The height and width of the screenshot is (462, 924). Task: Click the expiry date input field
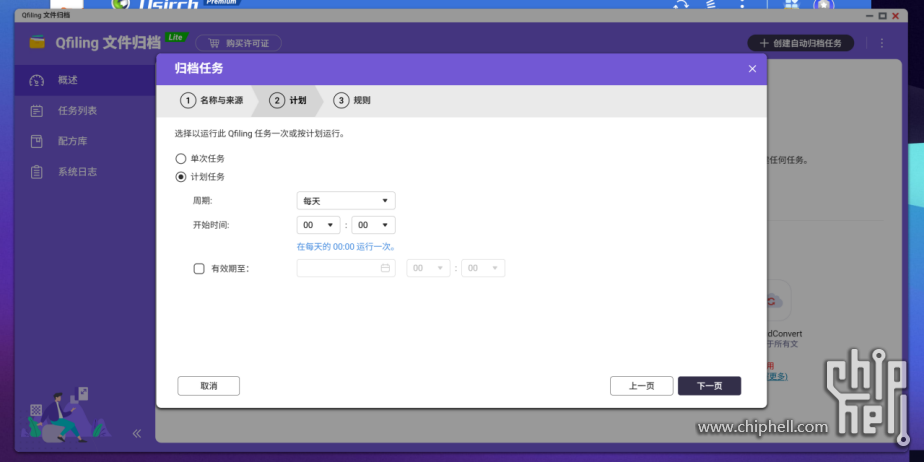coord(346,268)
